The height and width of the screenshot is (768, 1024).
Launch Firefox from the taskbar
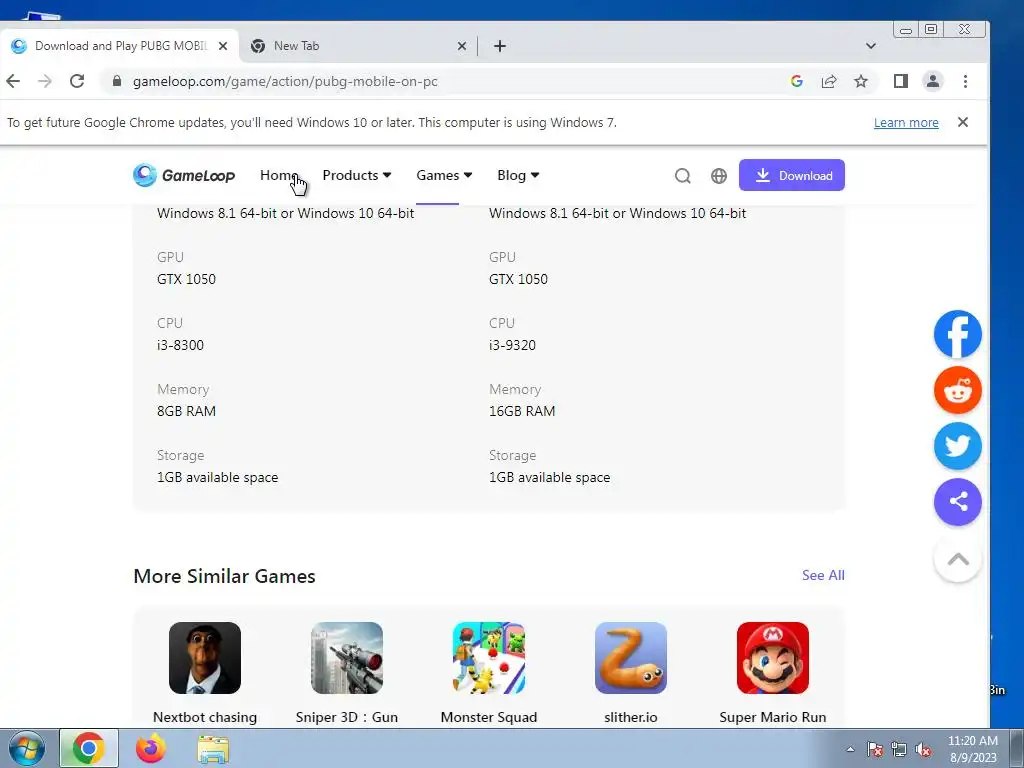pos(151,748)
